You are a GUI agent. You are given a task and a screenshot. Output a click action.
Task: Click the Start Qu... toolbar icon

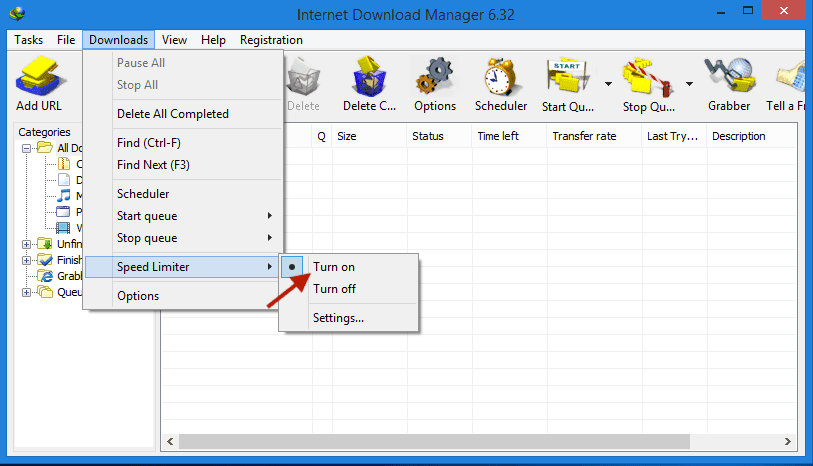pyautogui.click(x=568, y=78)
